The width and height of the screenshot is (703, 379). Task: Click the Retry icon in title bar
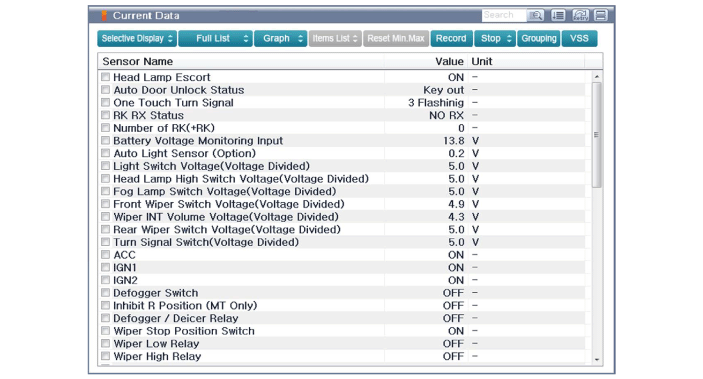(x=580, y=16)
